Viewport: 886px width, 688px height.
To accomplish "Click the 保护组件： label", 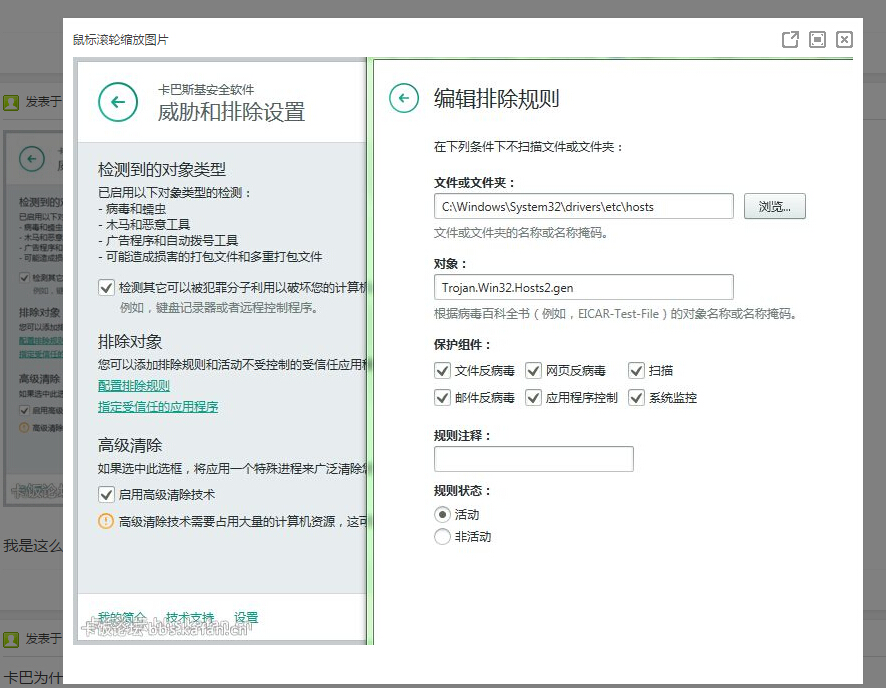I will [462, 345].
